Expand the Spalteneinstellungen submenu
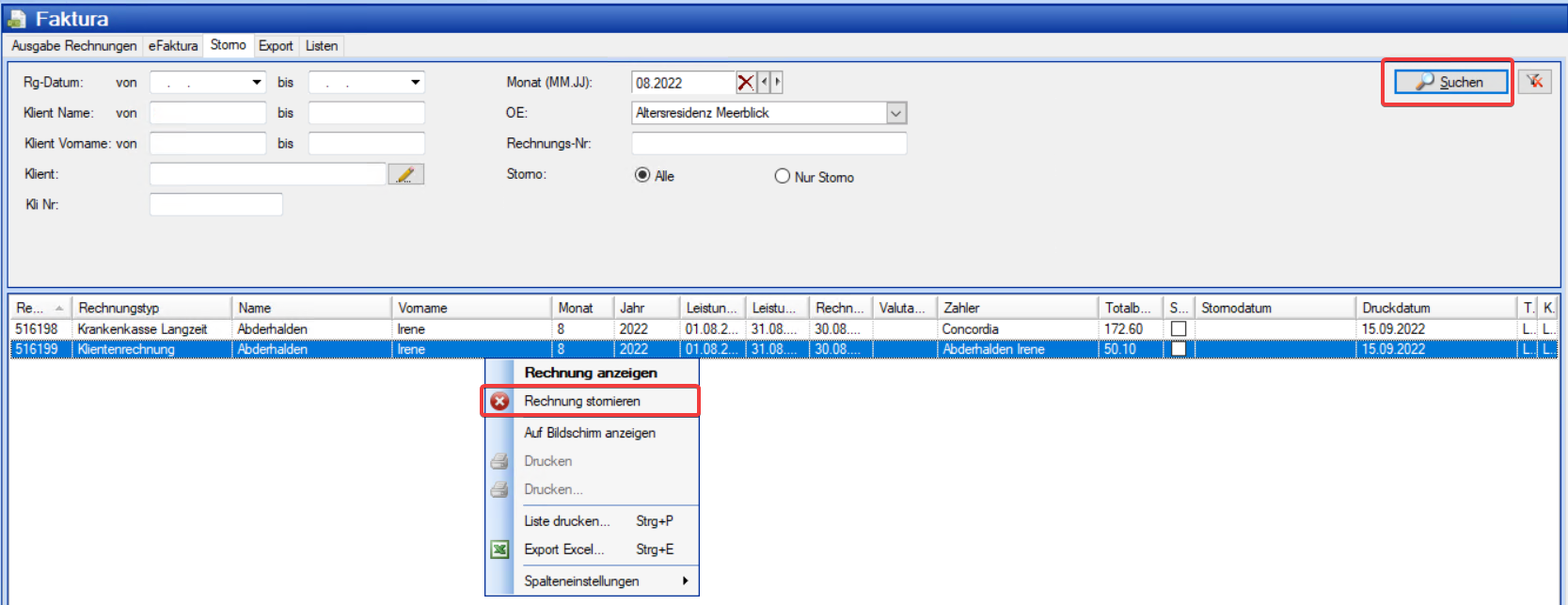This screenshot has height=605, width=1568. pos(685,581)
